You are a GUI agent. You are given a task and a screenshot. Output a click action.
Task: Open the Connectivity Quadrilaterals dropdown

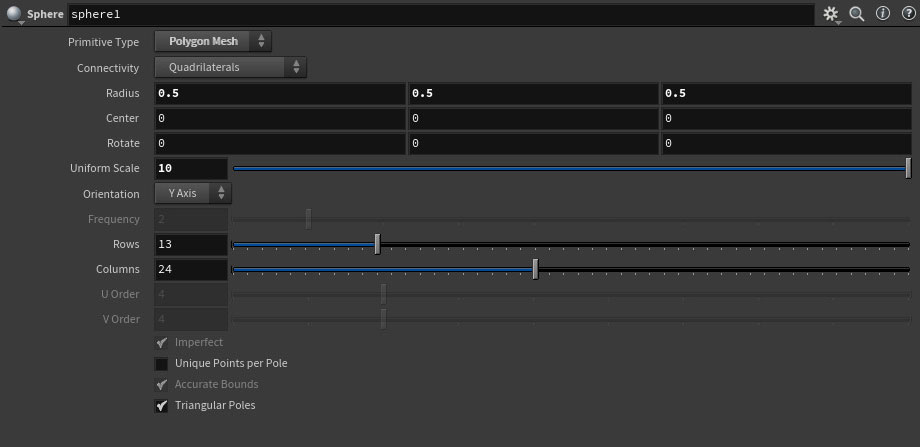pyautogui.click(x=231, y=67)
